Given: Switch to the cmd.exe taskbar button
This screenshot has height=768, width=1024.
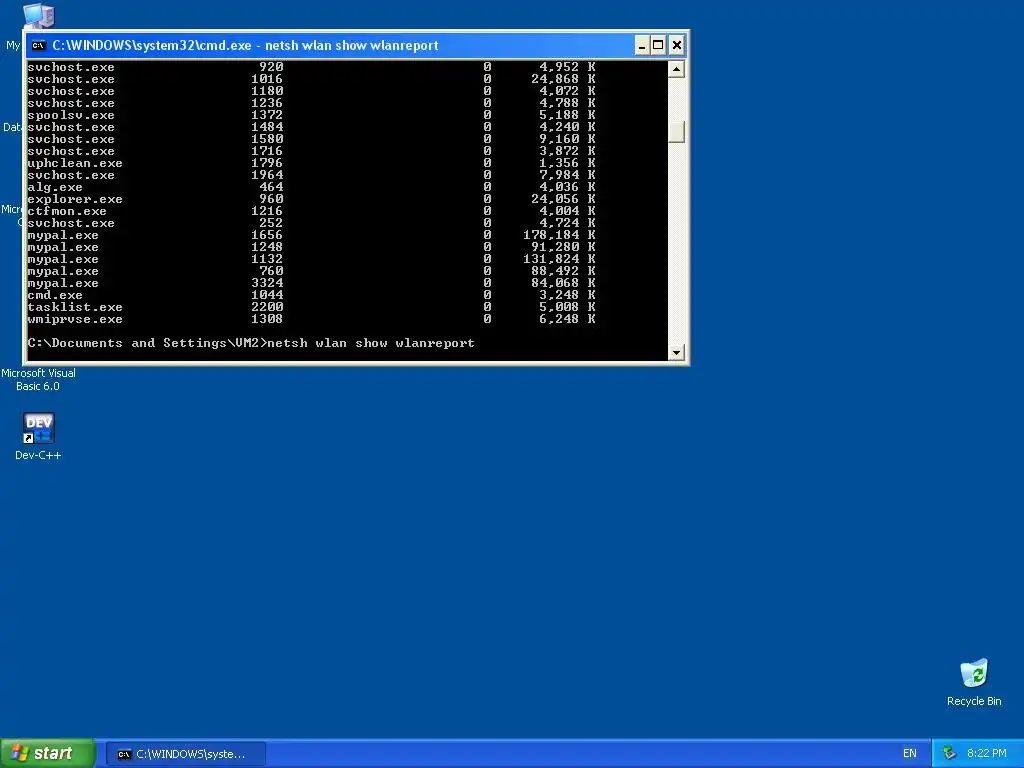Looking at the screenshot, I should click(x=186, y=754).
